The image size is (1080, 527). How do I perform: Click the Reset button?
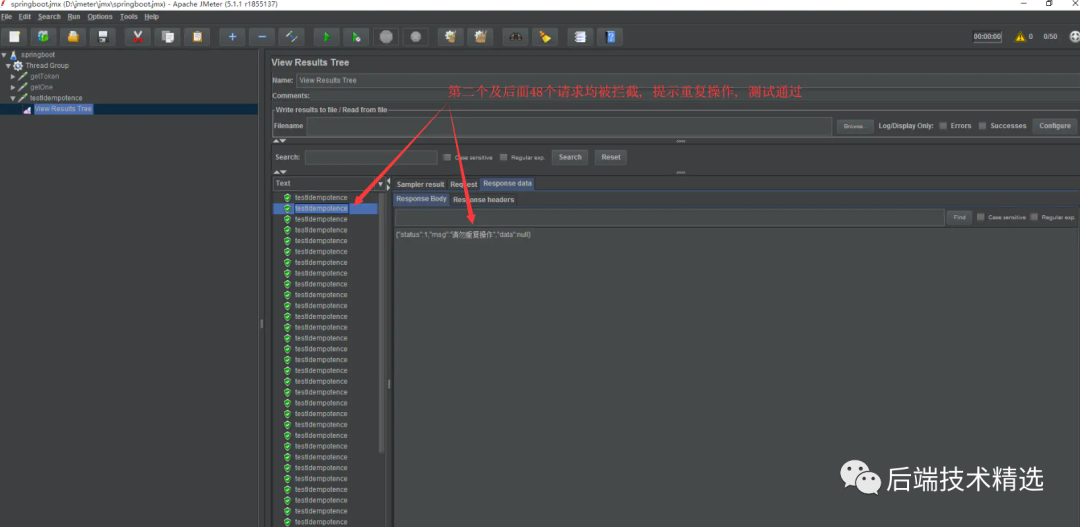click(611, 157)
